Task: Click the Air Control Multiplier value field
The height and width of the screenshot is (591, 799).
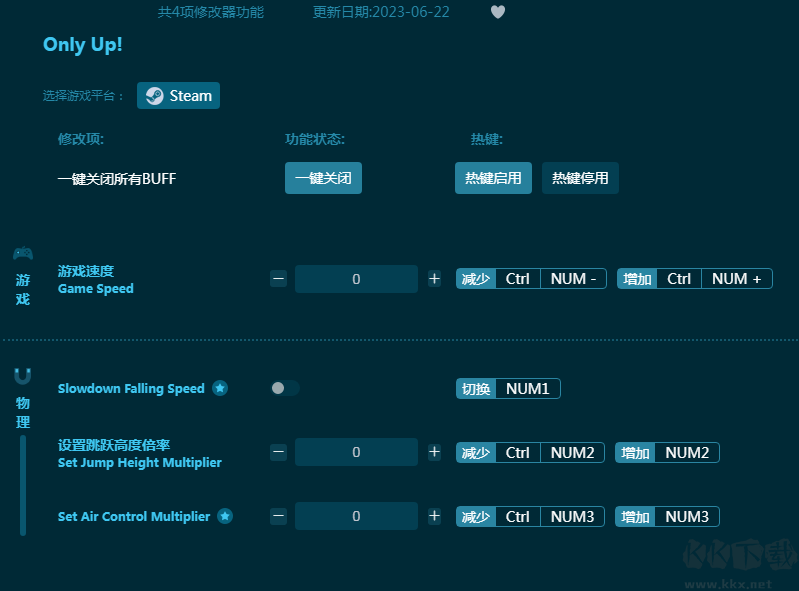Action: pyautogui.click(x=356, y=516)
